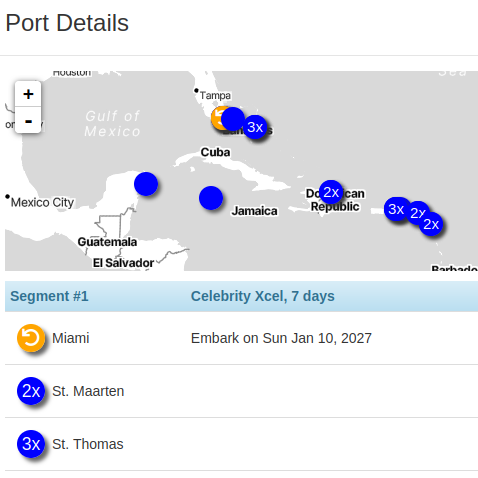The width and height of the screenshot is (478, 478).
Task: Click the Segment #1 header label
Action: [49, 296]
